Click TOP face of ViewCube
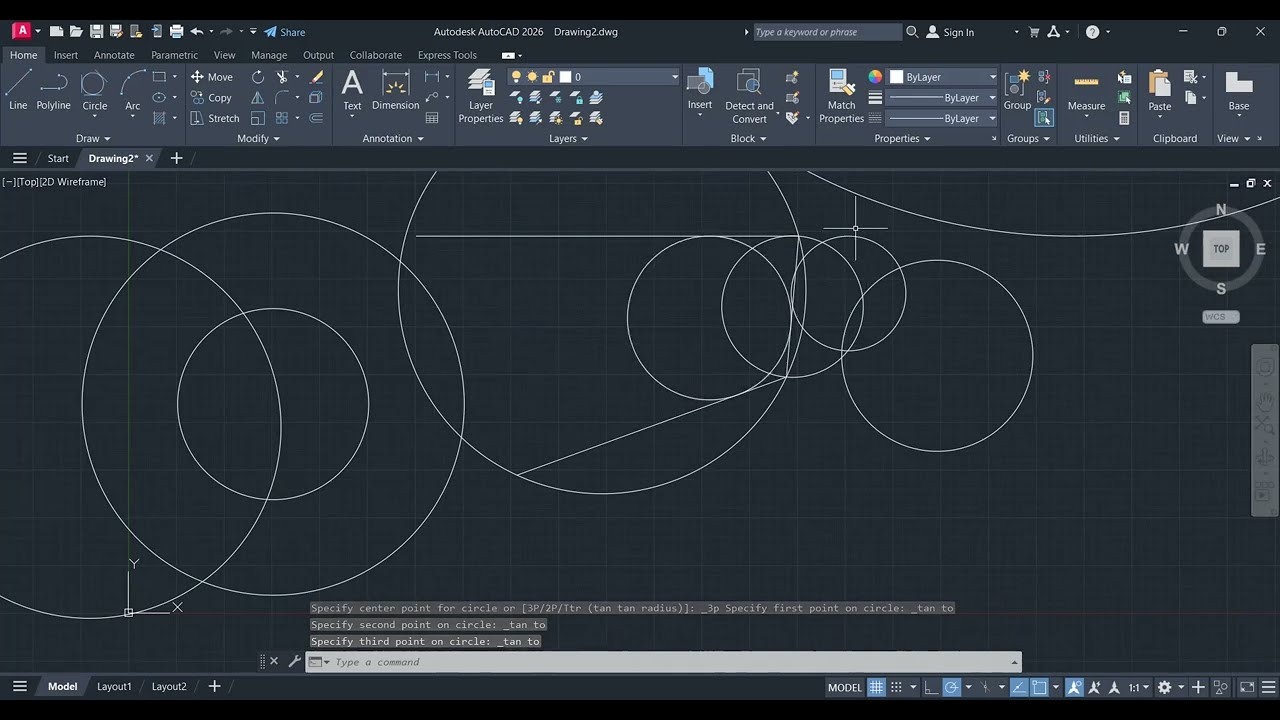Image resolution: width=1280 pixels, height=720 pixels. [x=1221, y=249]
